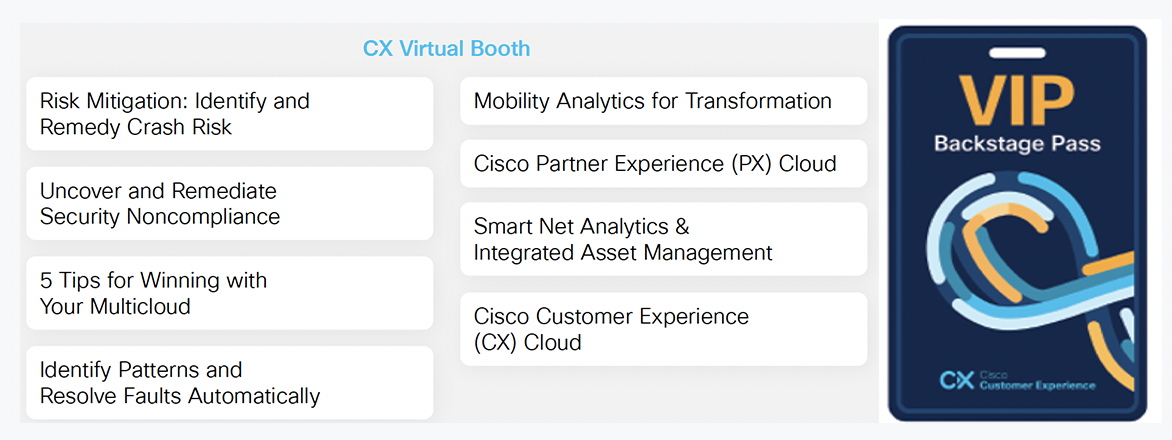
Task: Select Uncover and Remediate Security Noncompliance
Action: (x=229, y=203)
